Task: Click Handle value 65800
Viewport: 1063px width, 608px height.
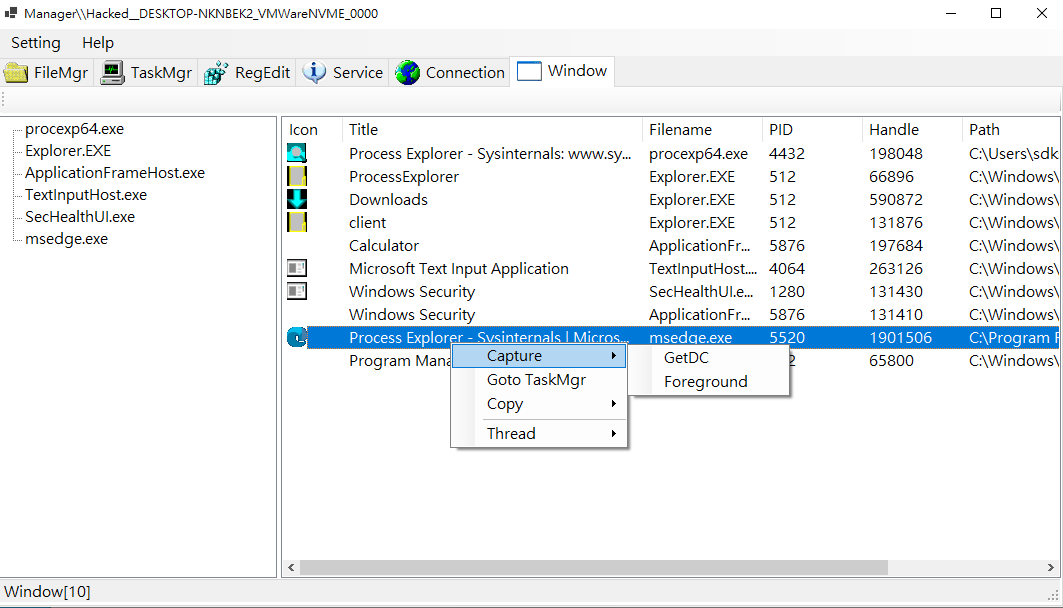Action: pyautogui.click(x=891, y=361)
